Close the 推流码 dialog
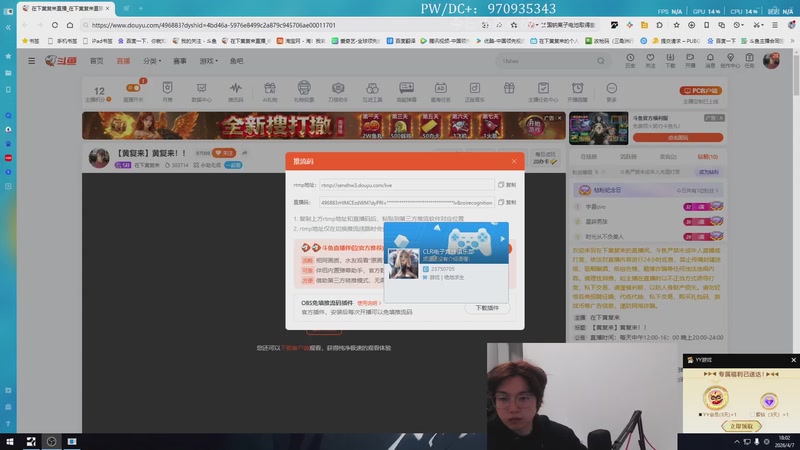Screen dimensions: 800x450 514,161
